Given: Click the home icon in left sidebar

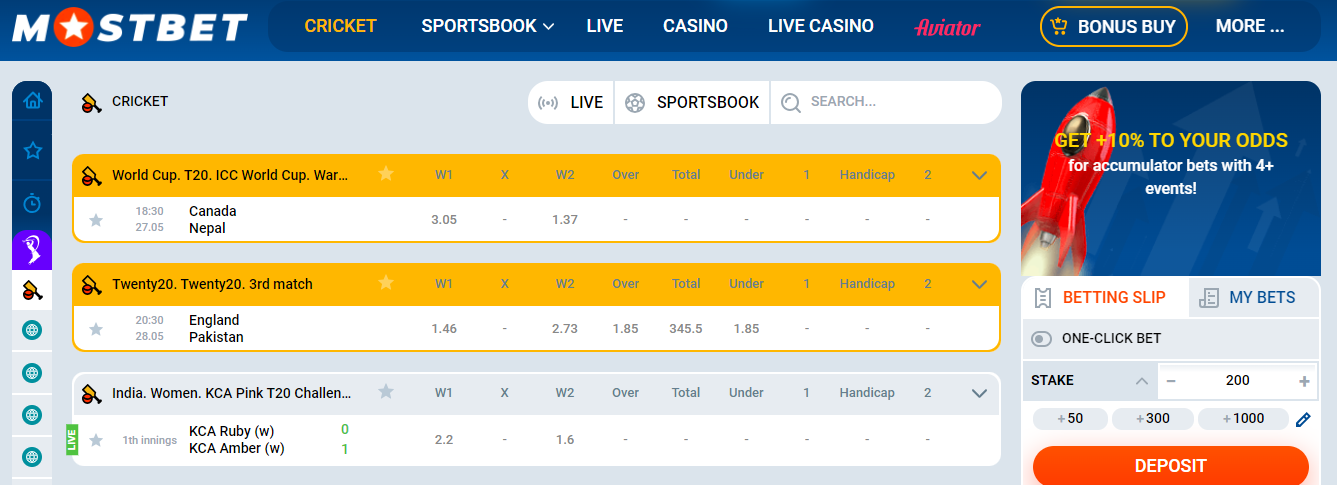Looking at the screenshot, I should [x=32, y=100].
